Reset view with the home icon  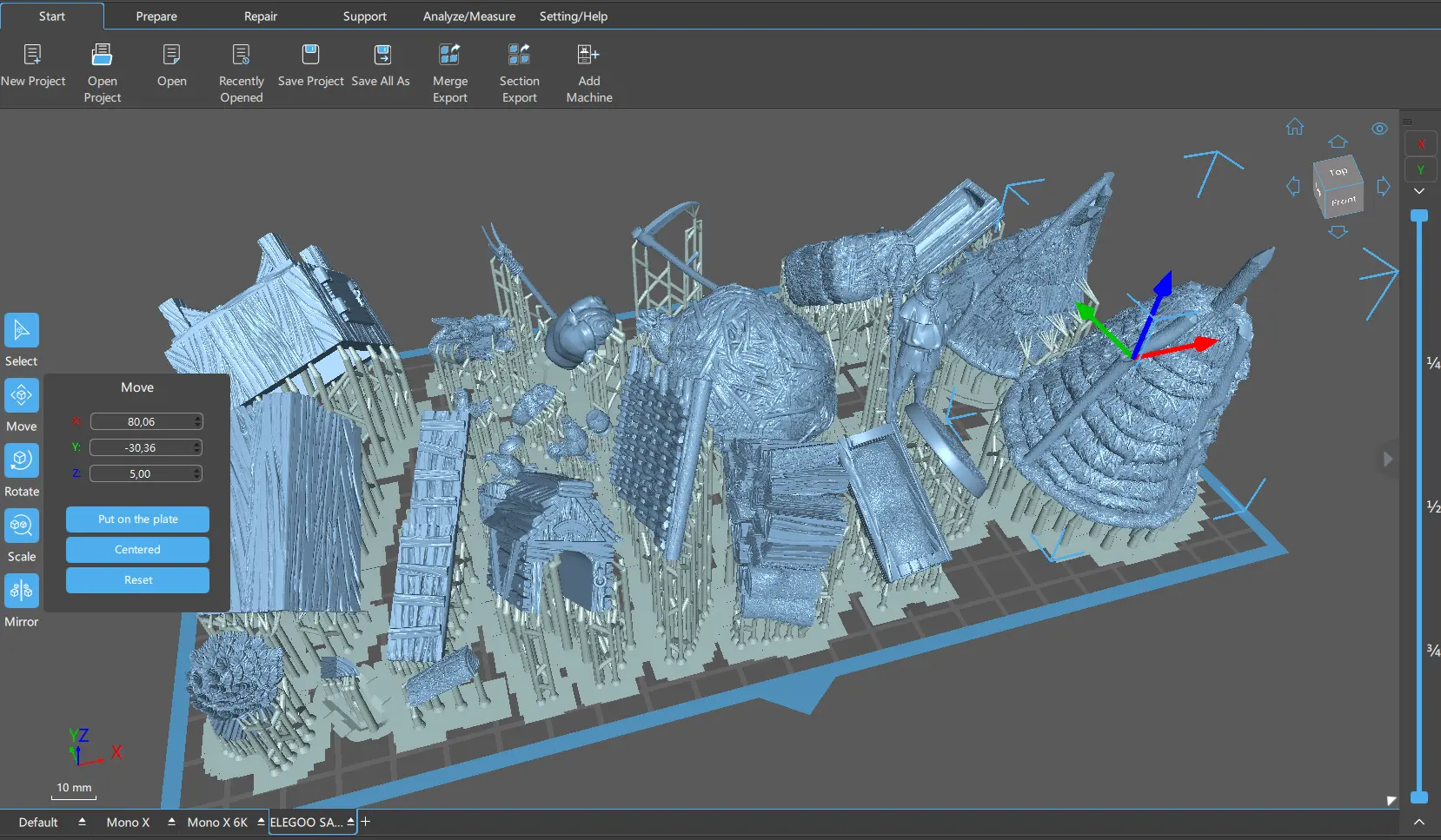click(1294, 127)
